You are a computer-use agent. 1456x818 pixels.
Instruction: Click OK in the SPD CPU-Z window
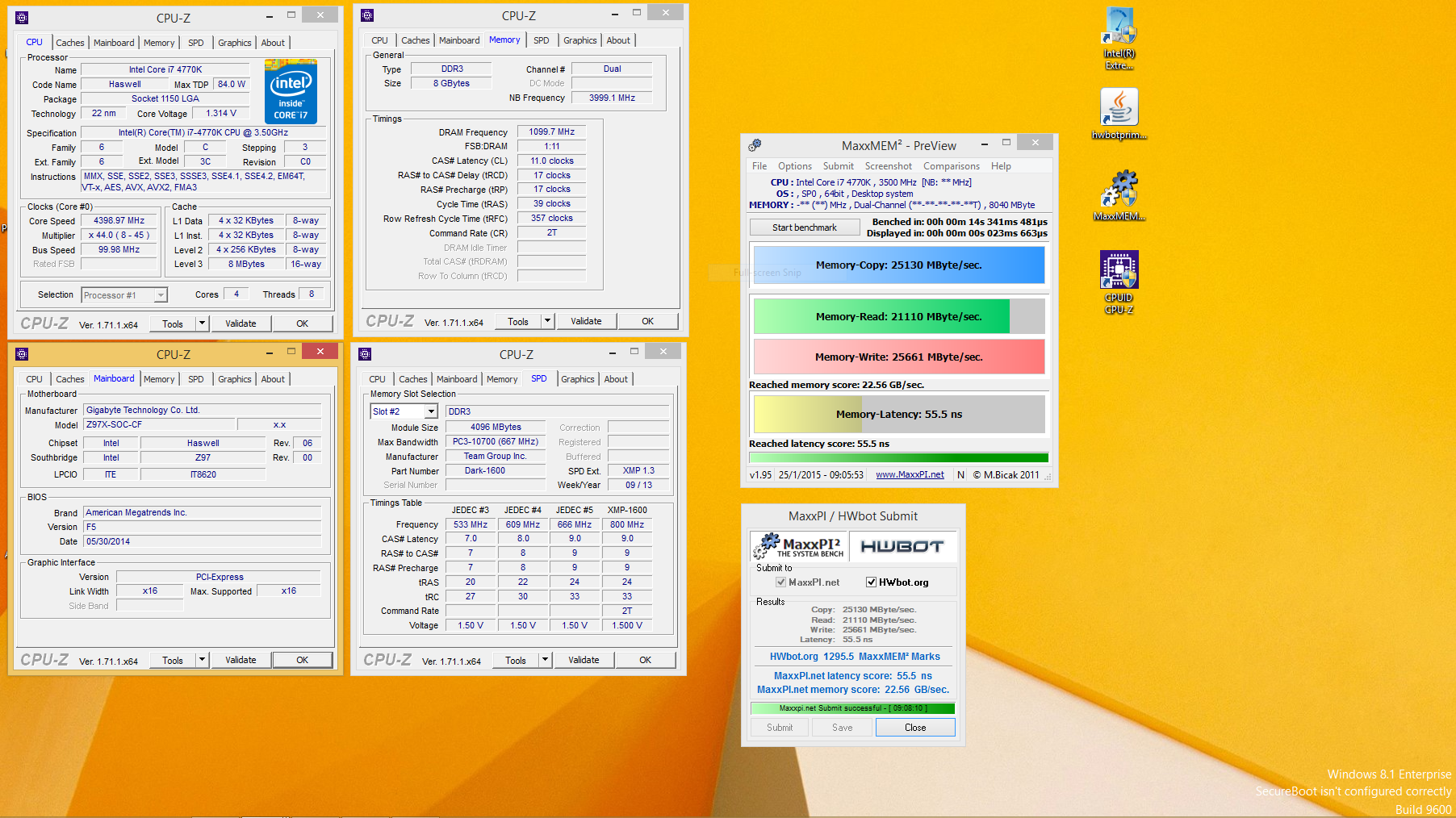point(645,660)
